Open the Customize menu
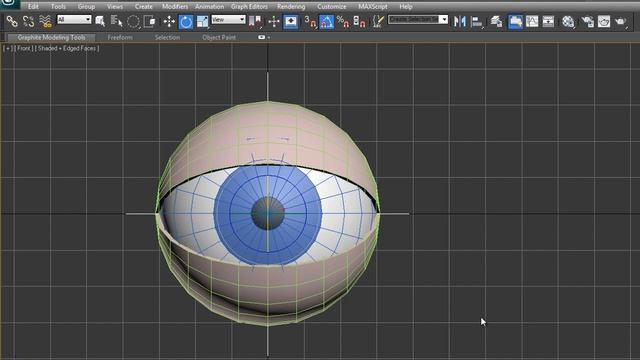 coord(332,7)
